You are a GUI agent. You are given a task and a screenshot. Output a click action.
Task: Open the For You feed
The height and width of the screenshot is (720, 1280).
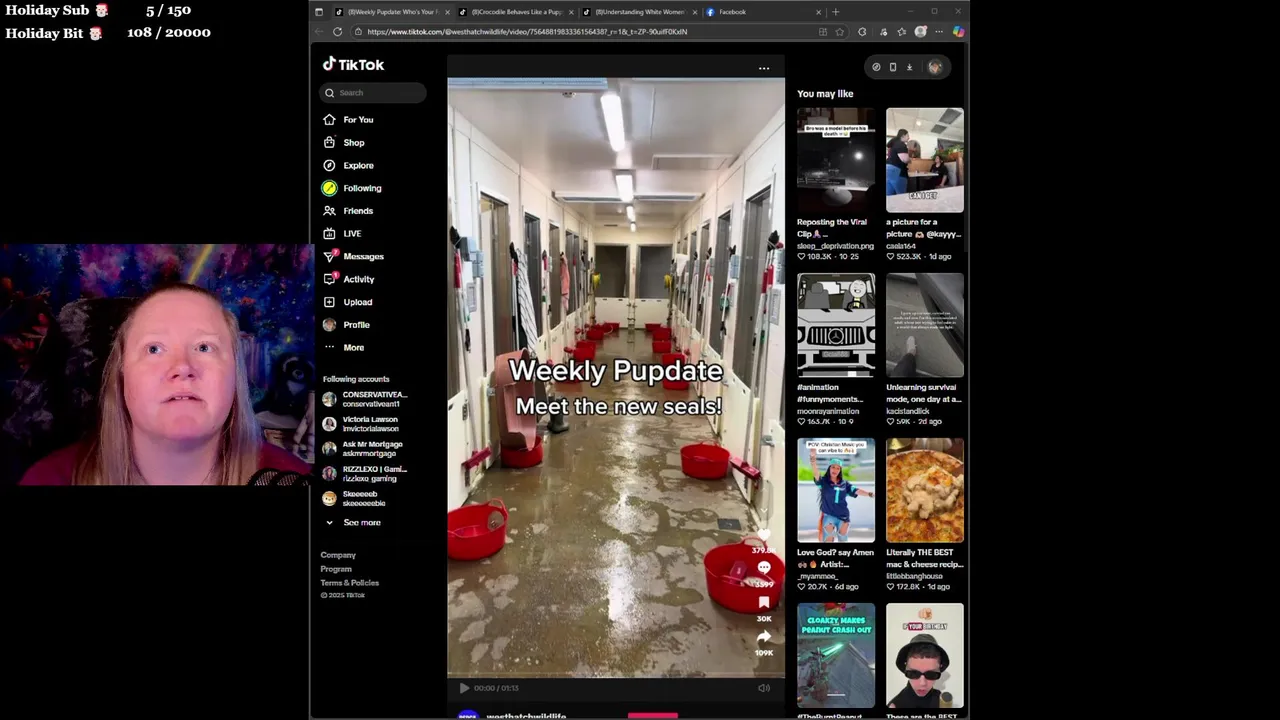pos(348,120)
